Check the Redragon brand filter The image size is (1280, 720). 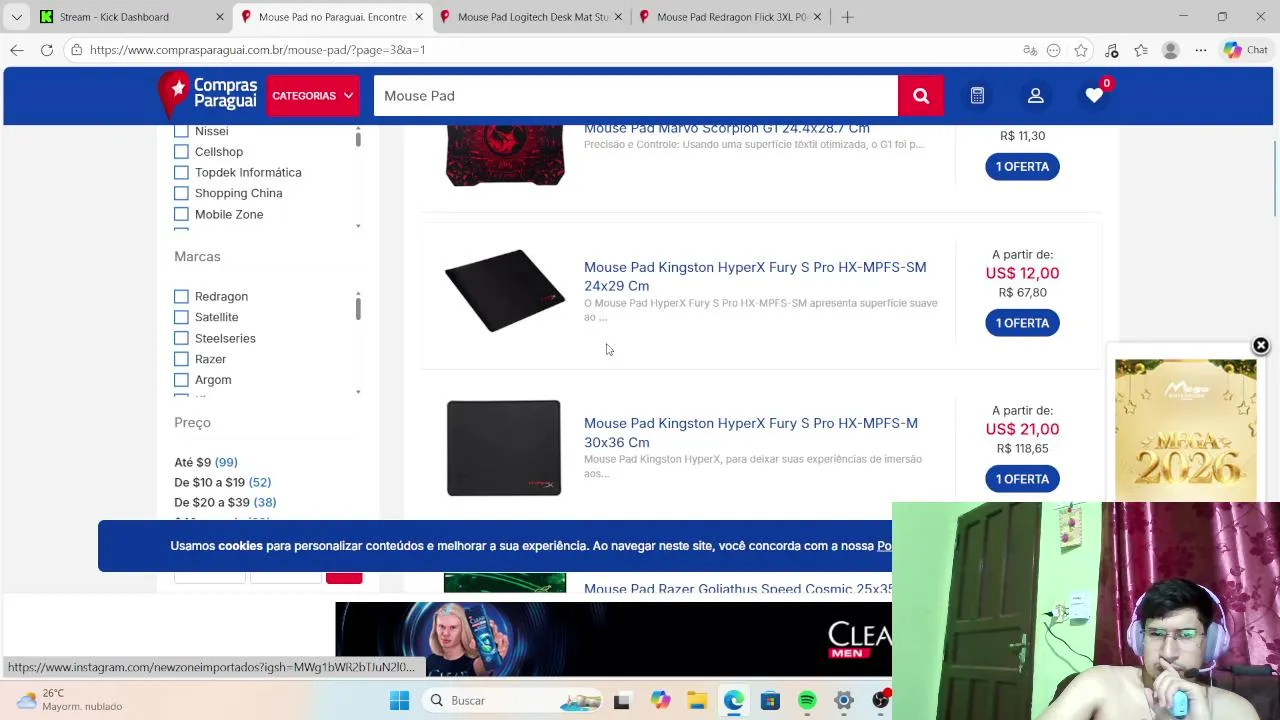click(181, 296)
